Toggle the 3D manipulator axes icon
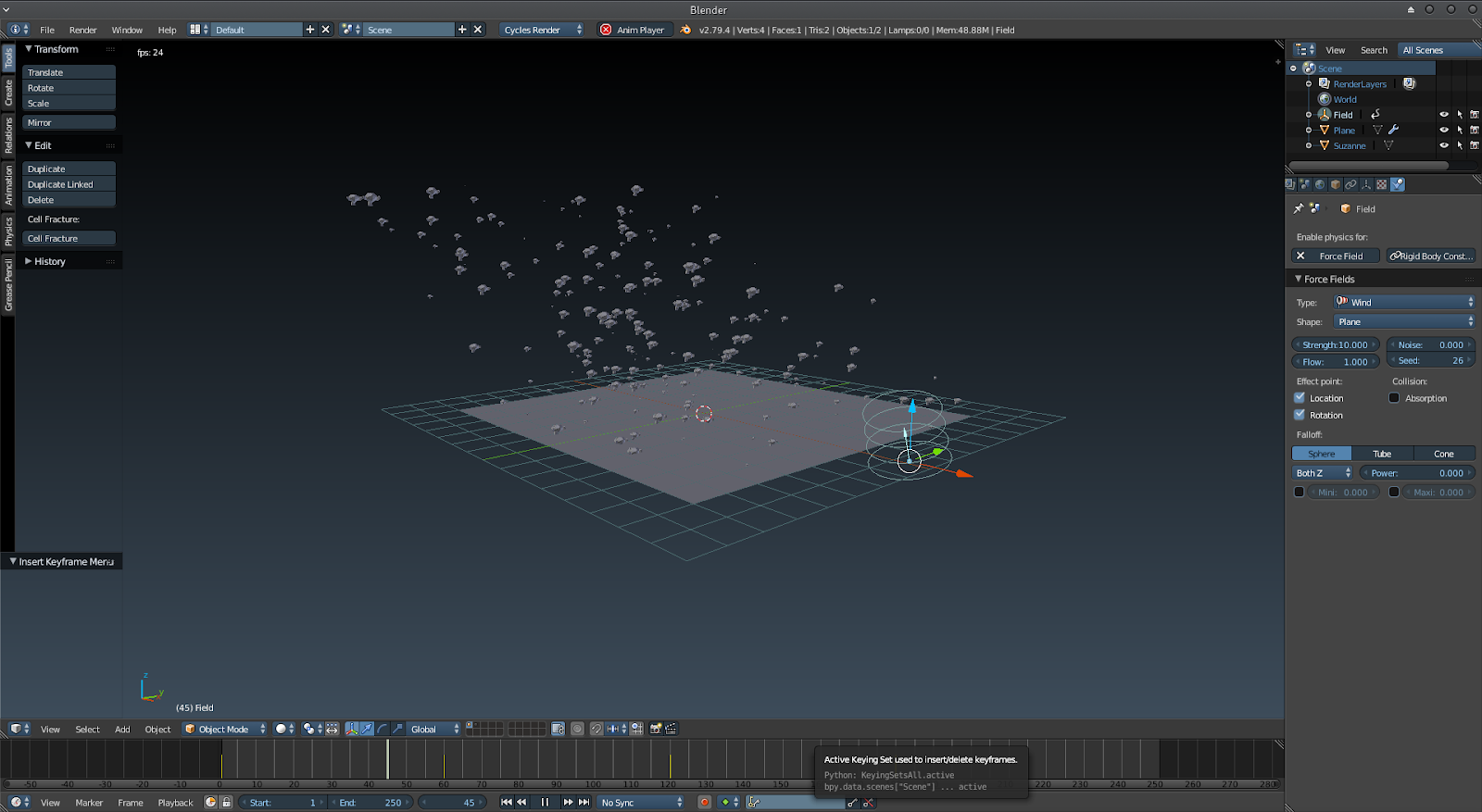This screenshot has height=812, width=1482. [352, 729]
